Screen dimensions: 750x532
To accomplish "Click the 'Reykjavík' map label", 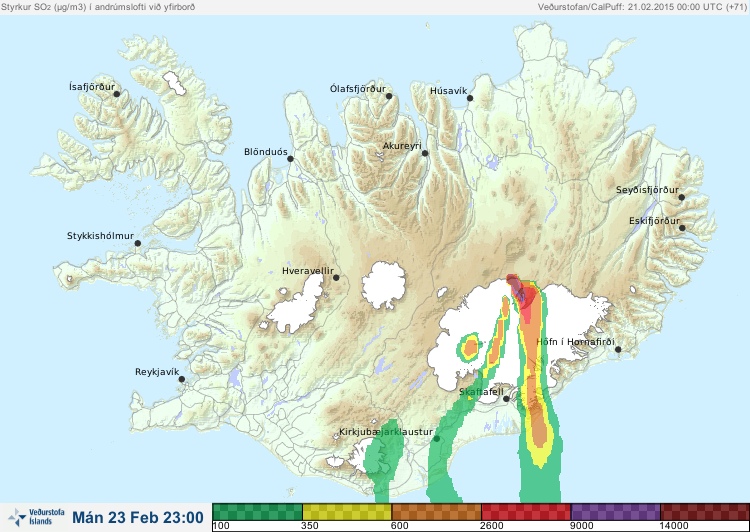I will (157, 372).
